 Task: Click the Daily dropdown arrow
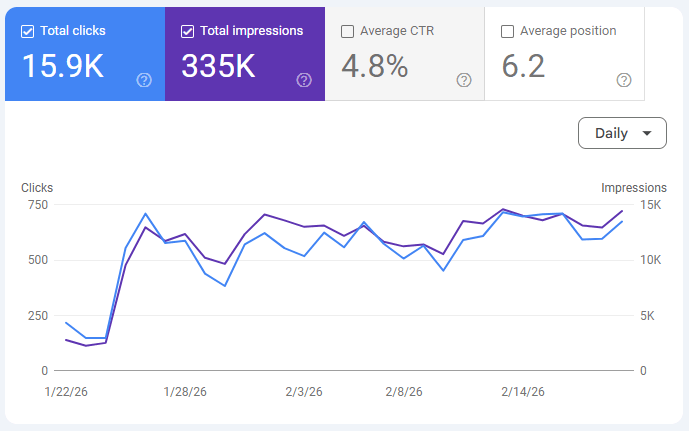point(647,133)
